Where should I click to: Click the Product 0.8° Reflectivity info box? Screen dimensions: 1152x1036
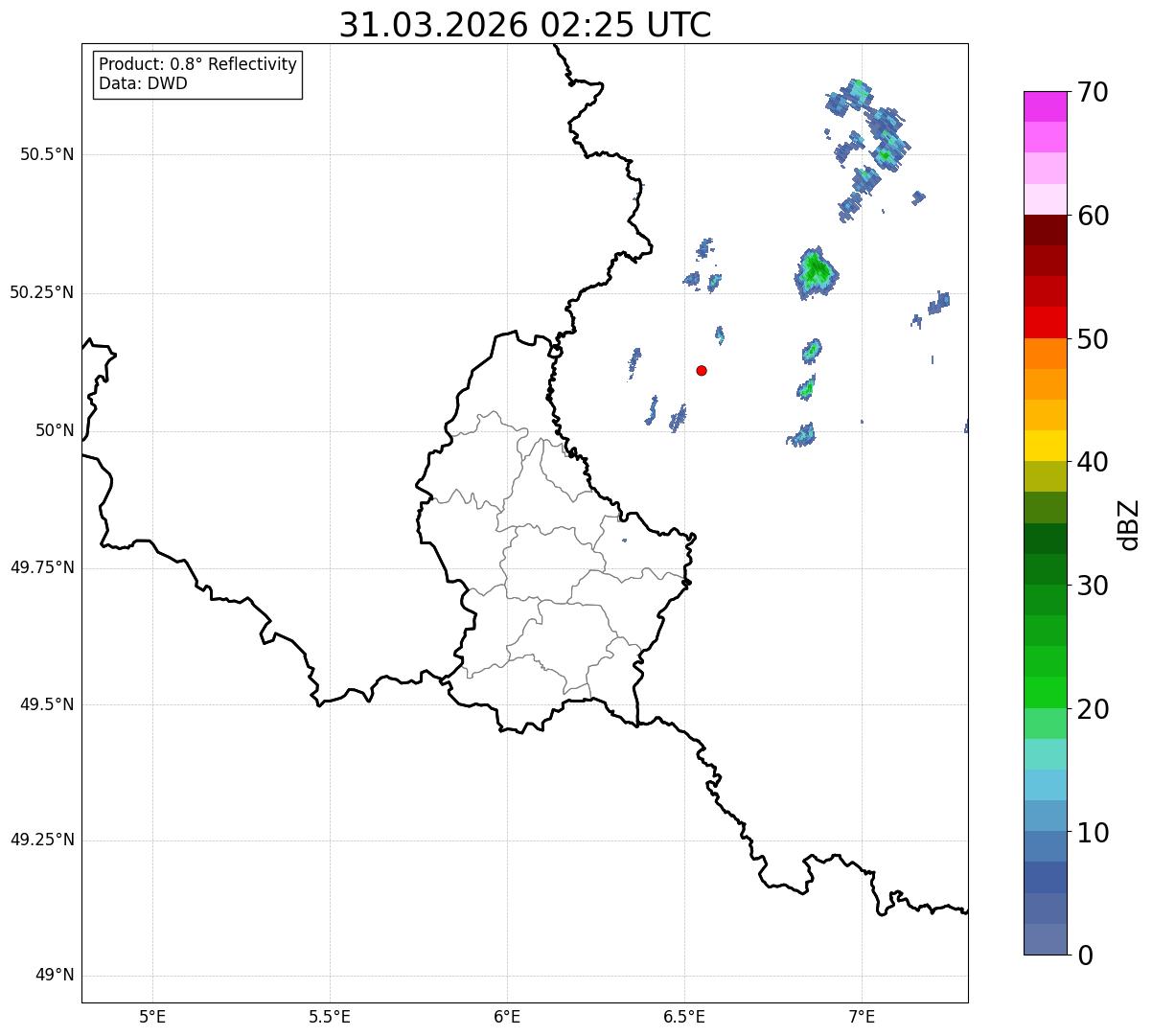tap(198, 74)
